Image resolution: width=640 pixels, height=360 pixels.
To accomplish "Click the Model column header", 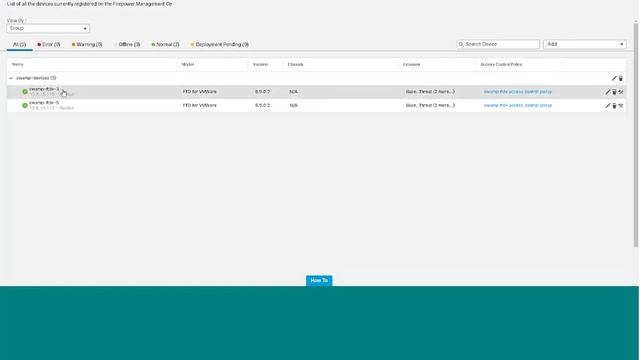I will (x=188, y=64).
